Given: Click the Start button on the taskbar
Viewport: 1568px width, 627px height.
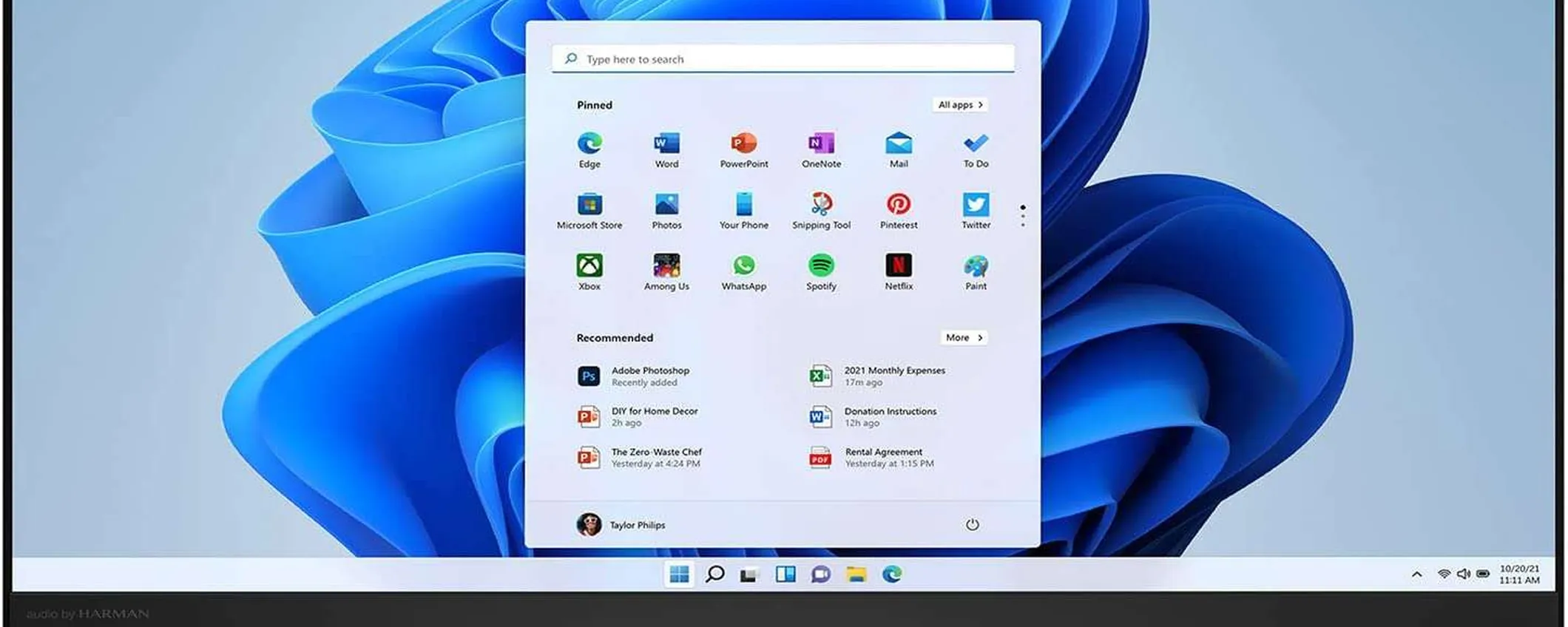Looking at the screenshot, I should [x=679, y=574].
